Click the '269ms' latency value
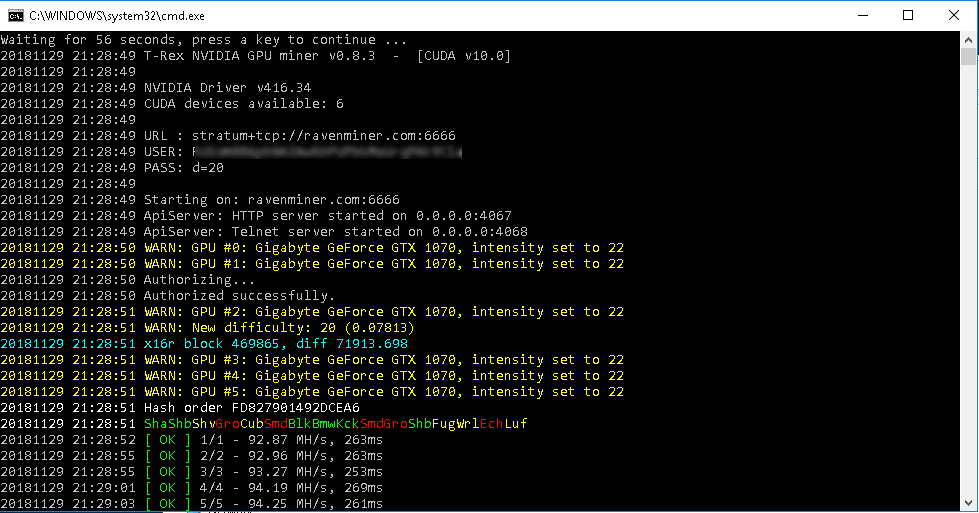 [x=363, y=488]
